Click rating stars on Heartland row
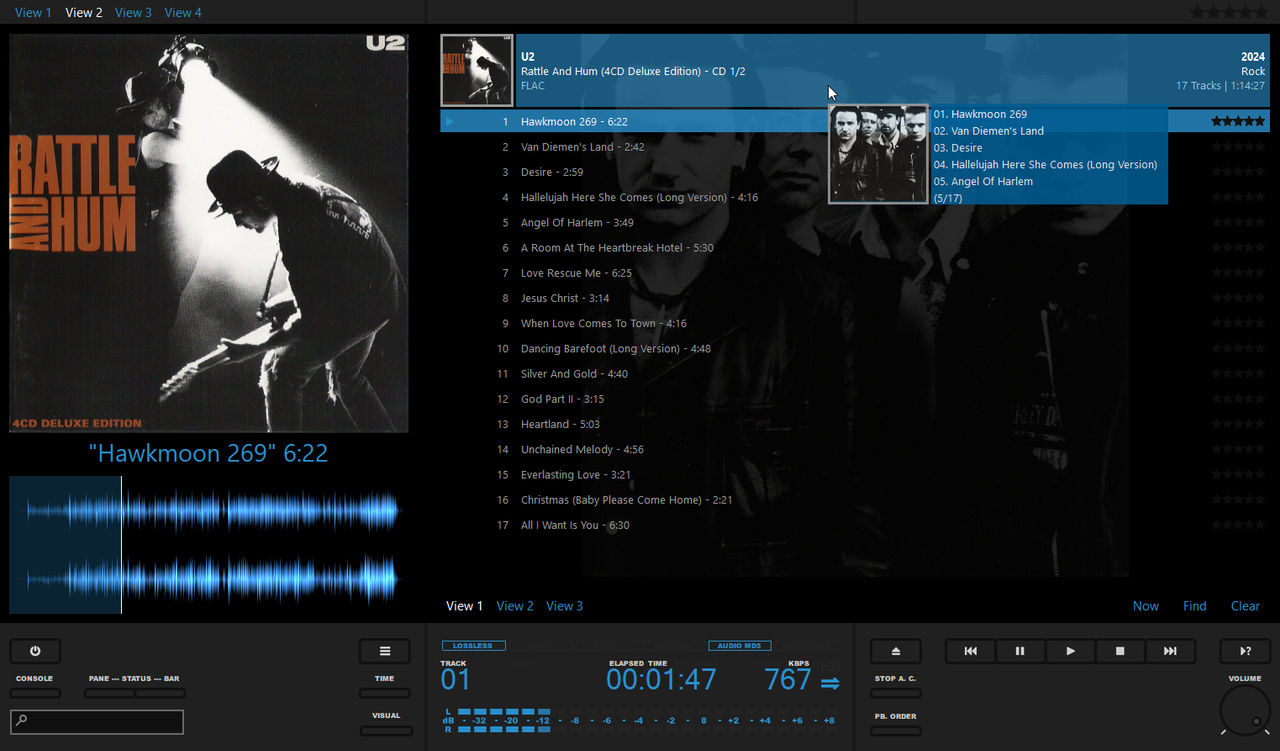Image resolution: width=1280 pixels, height=751 pixels. click(x=1238, y=424)
